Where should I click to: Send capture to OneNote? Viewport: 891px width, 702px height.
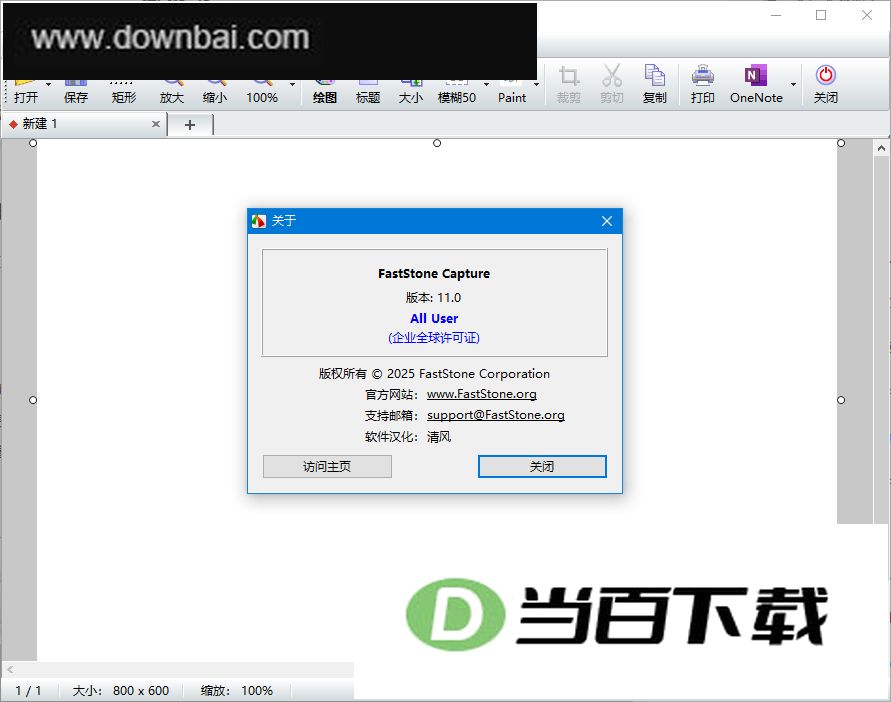pyautogui.click(x=756, y=84)
